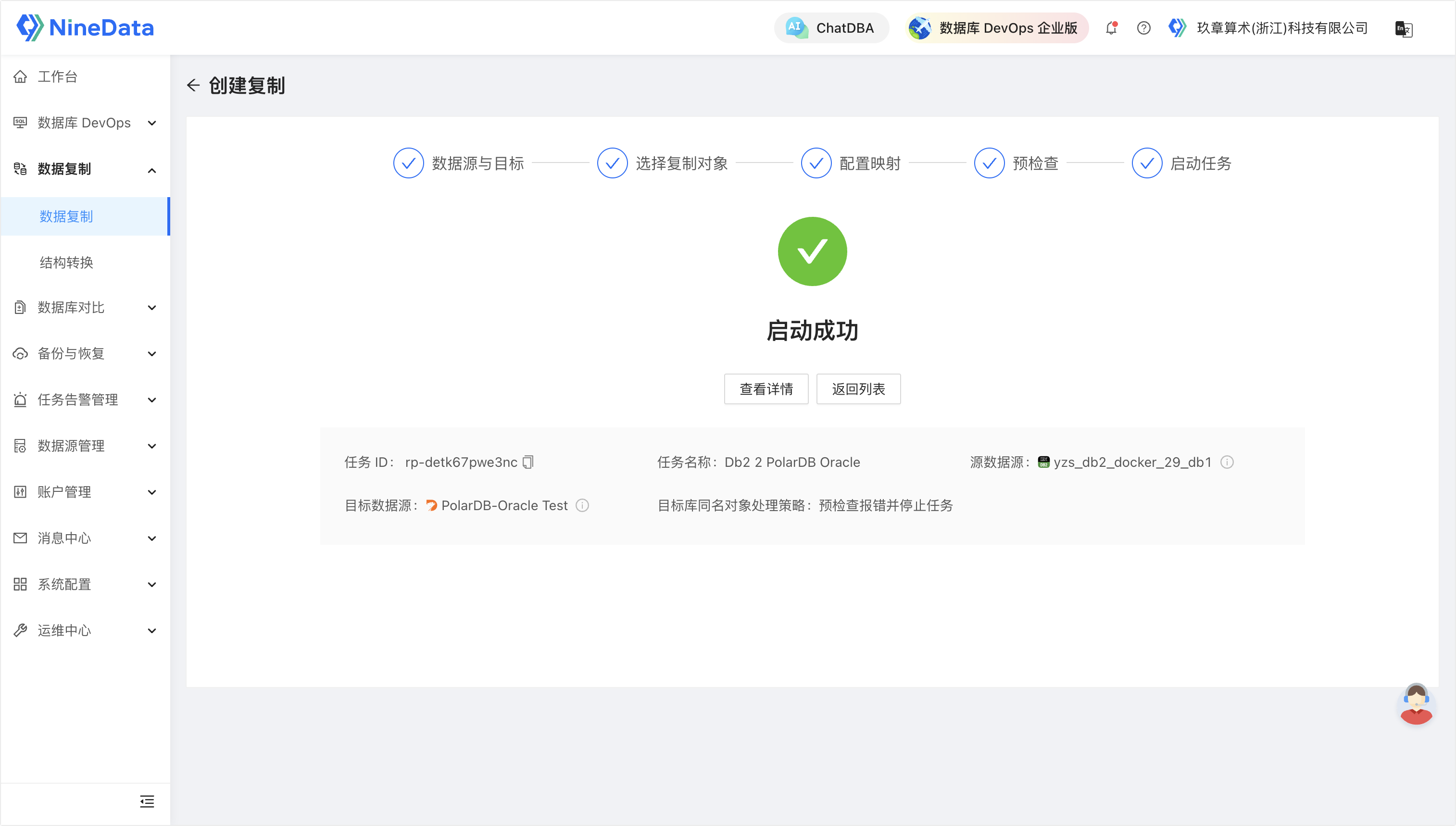Click info icon next to PolarDB-Oracle Test
Screen dimensions: 1456x826
click(582, 505)
